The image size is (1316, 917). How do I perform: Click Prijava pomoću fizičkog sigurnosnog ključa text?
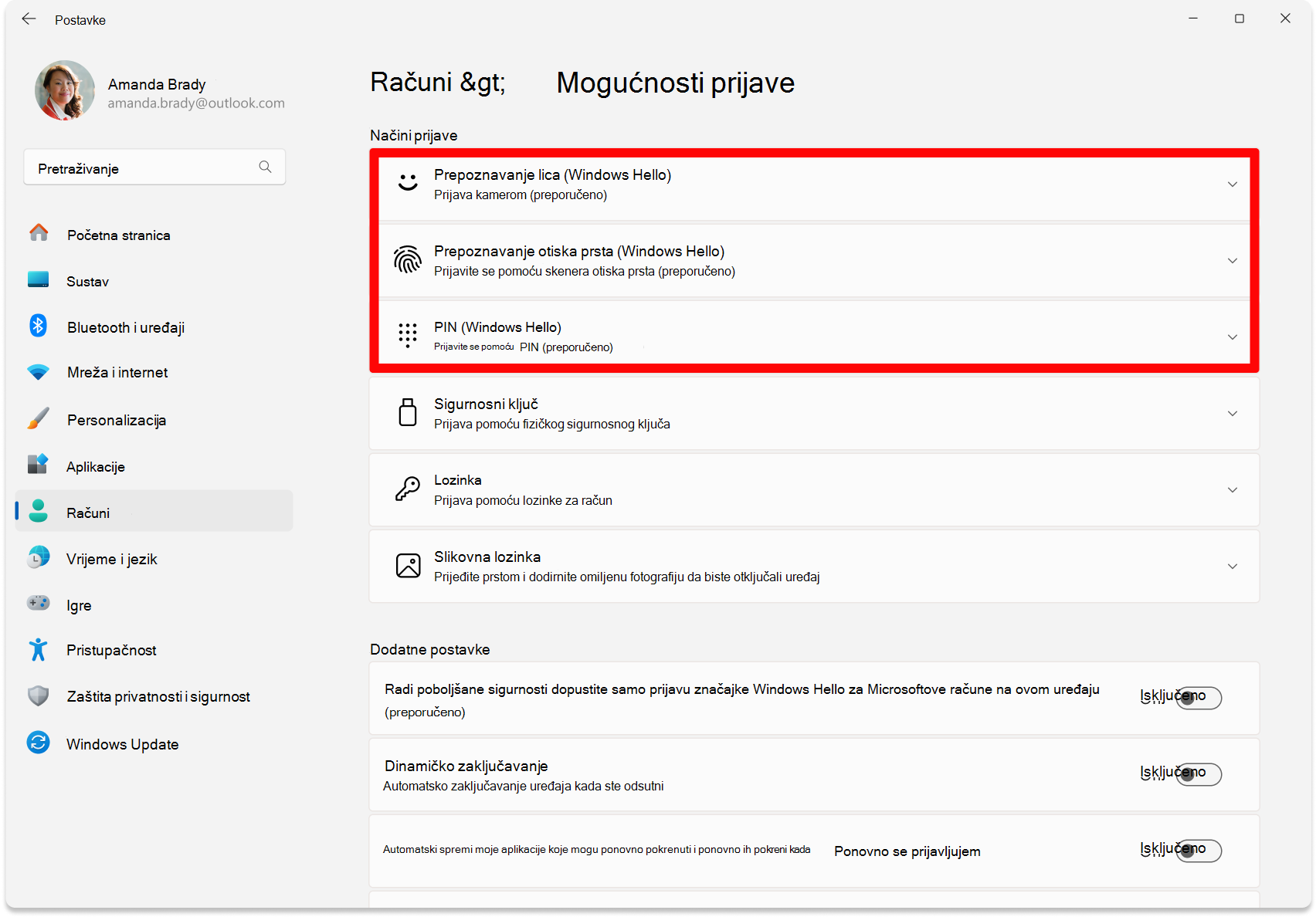[552, 424]
